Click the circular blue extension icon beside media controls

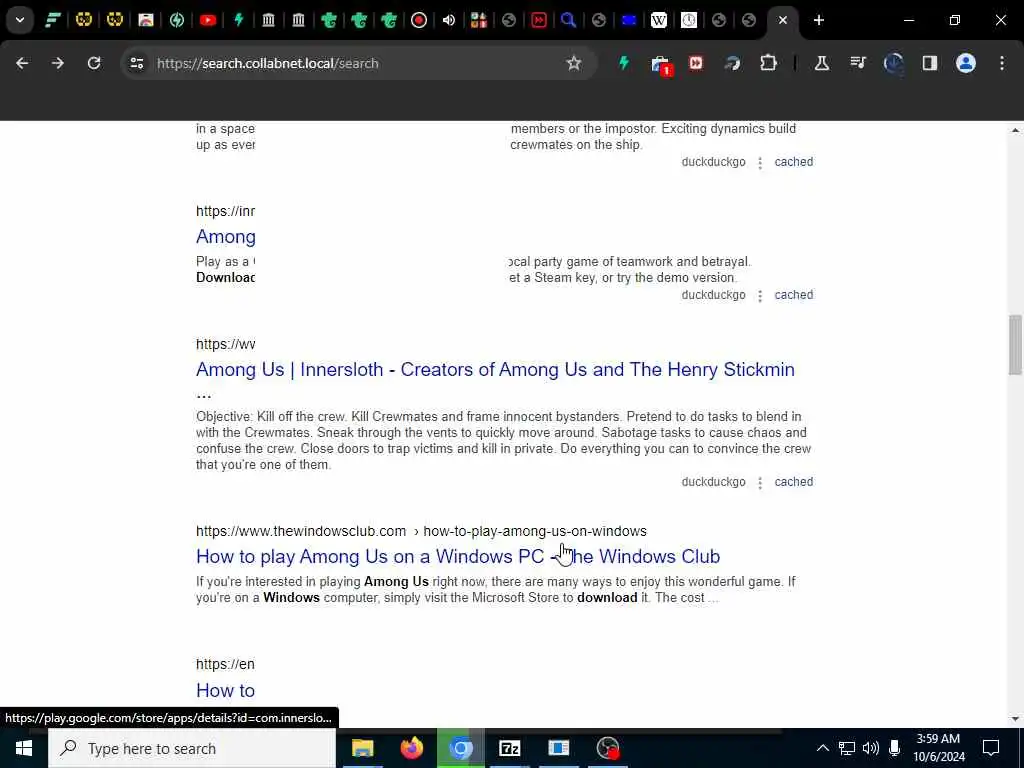pos(893,63)
